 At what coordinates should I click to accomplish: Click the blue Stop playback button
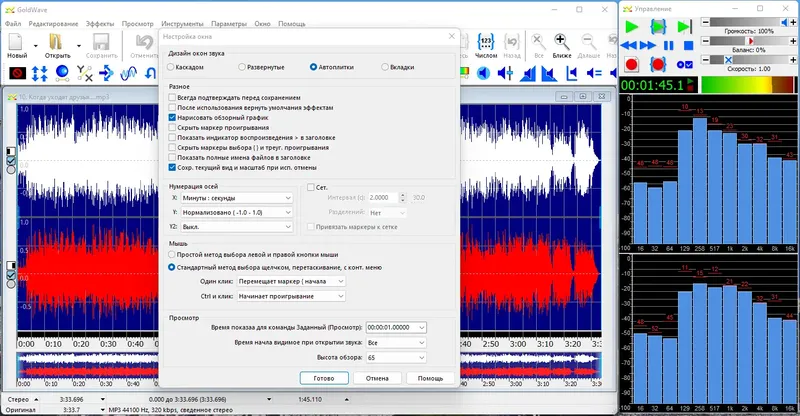(687, 46)
